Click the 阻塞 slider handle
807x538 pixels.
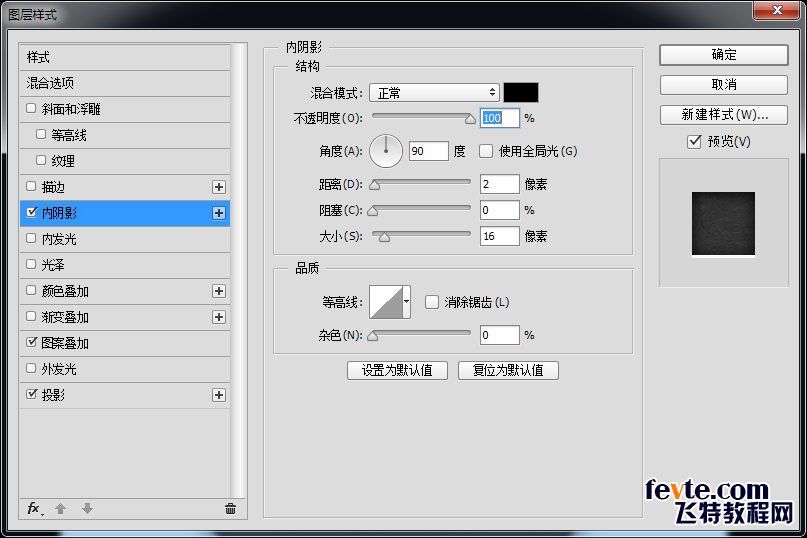tap(373, 211)
